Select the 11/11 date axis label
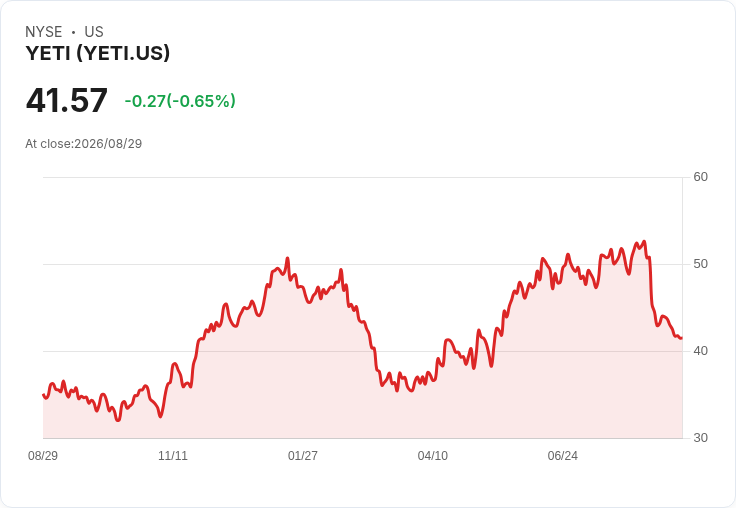 (x=173, y=455)
